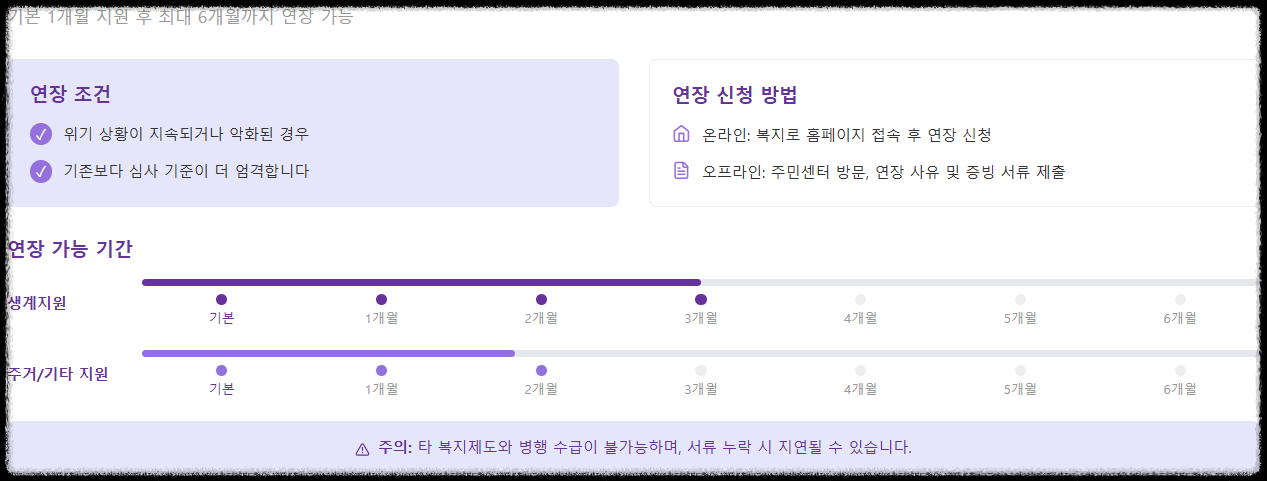Select 주거/기타 지원 6개월 dot

tap(1181, 370)
